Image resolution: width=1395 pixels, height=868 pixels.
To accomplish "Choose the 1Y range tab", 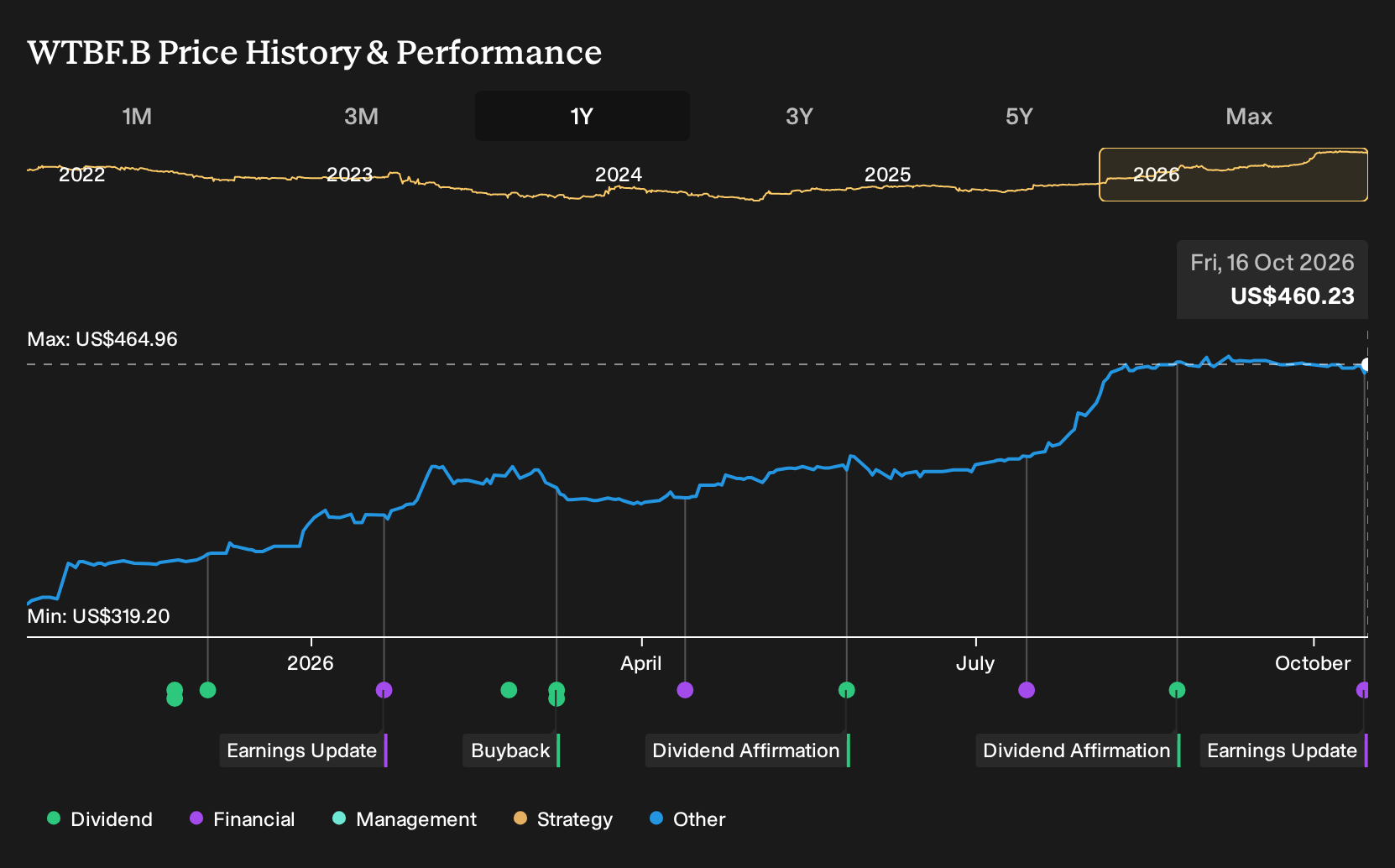I will (x=583, y=116).
